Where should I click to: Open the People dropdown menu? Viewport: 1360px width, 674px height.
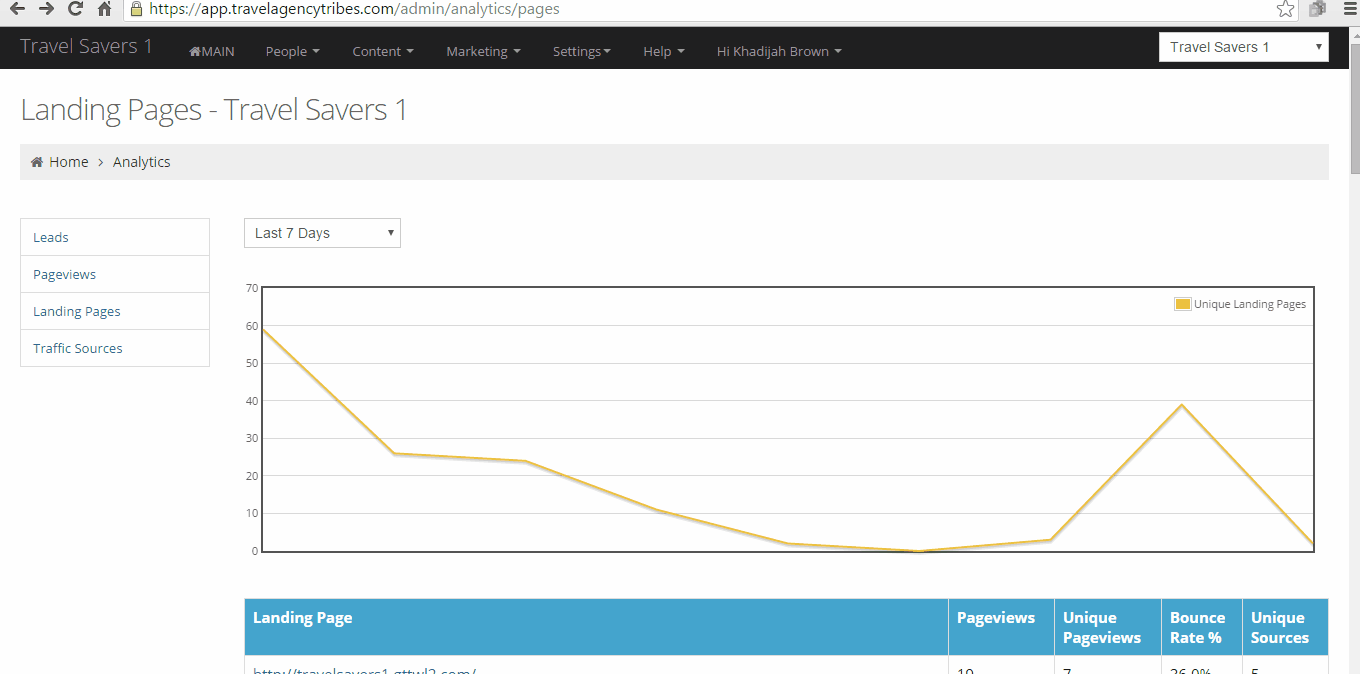(x=292, y=52)
